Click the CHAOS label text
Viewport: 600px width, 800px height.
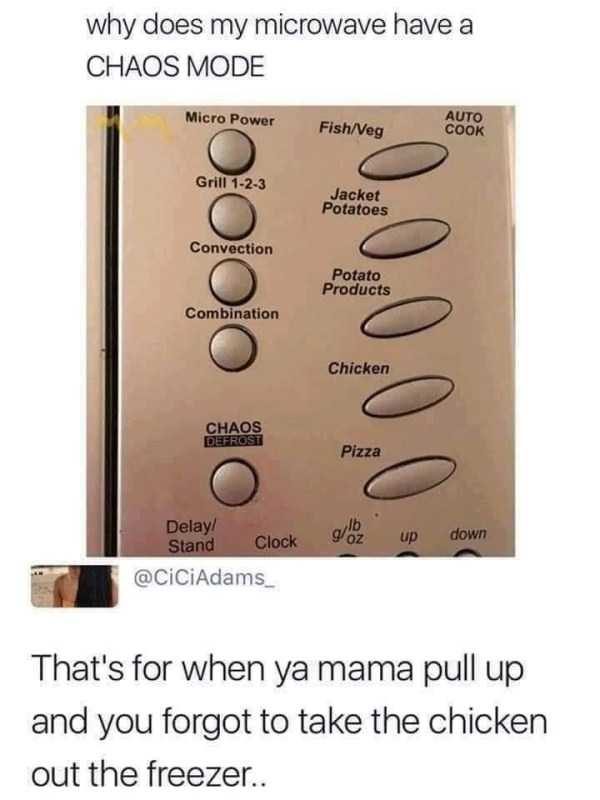point(233,427)
